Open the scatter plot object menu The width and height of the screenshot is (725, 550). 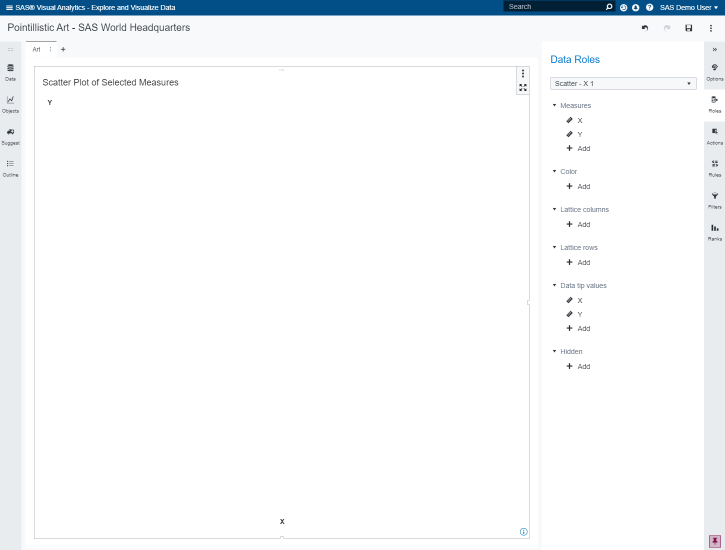tap(522, 73)
